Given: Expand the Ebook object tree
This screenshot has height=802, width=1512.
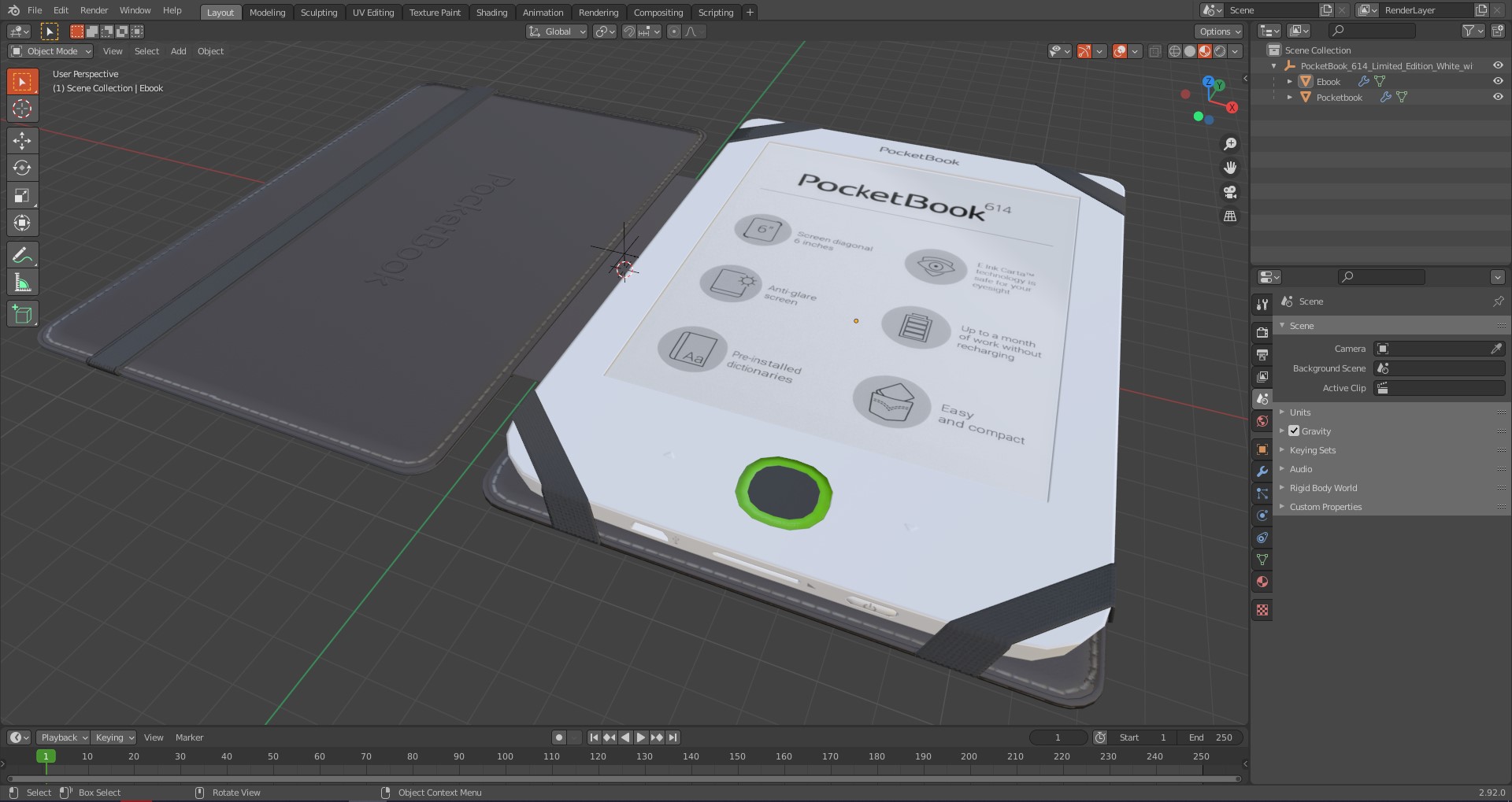Looking at the screenshot, I should point(1289,81).
